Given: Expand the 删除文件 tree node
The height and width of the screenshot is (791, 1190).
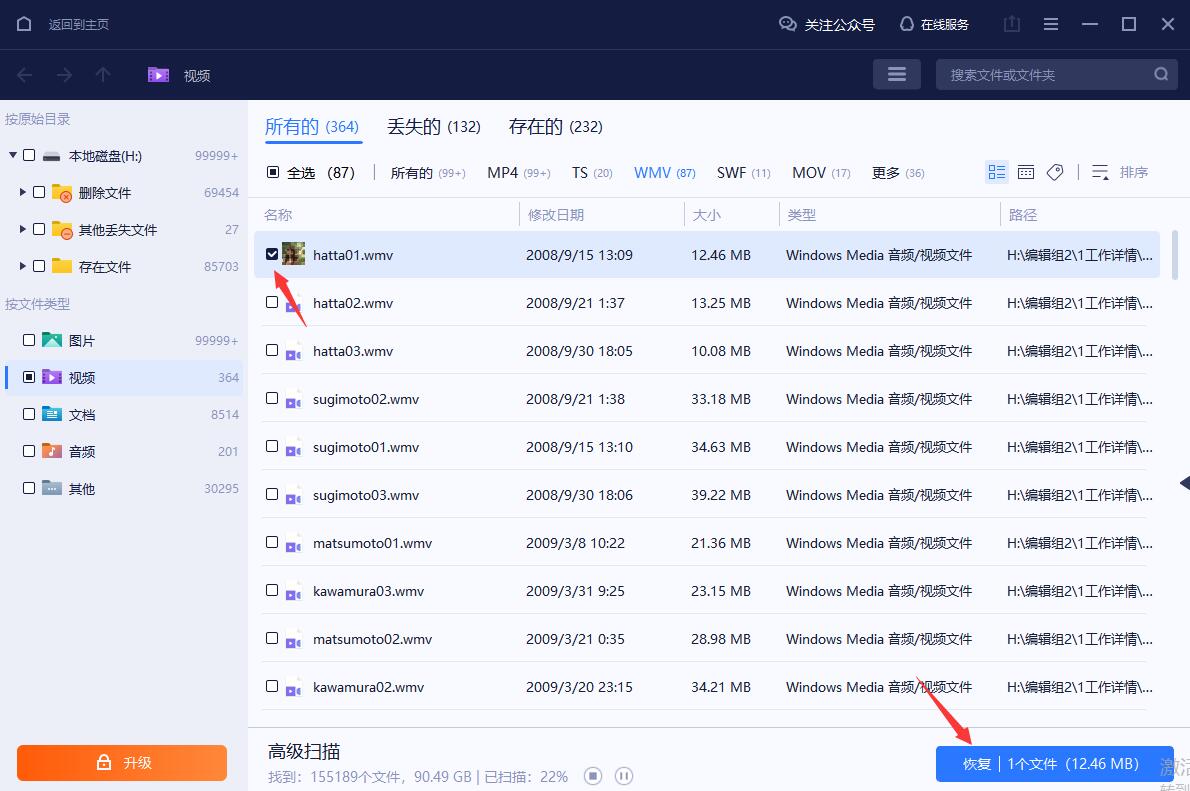Looking at the screenshot, I should tap(24, 192).
